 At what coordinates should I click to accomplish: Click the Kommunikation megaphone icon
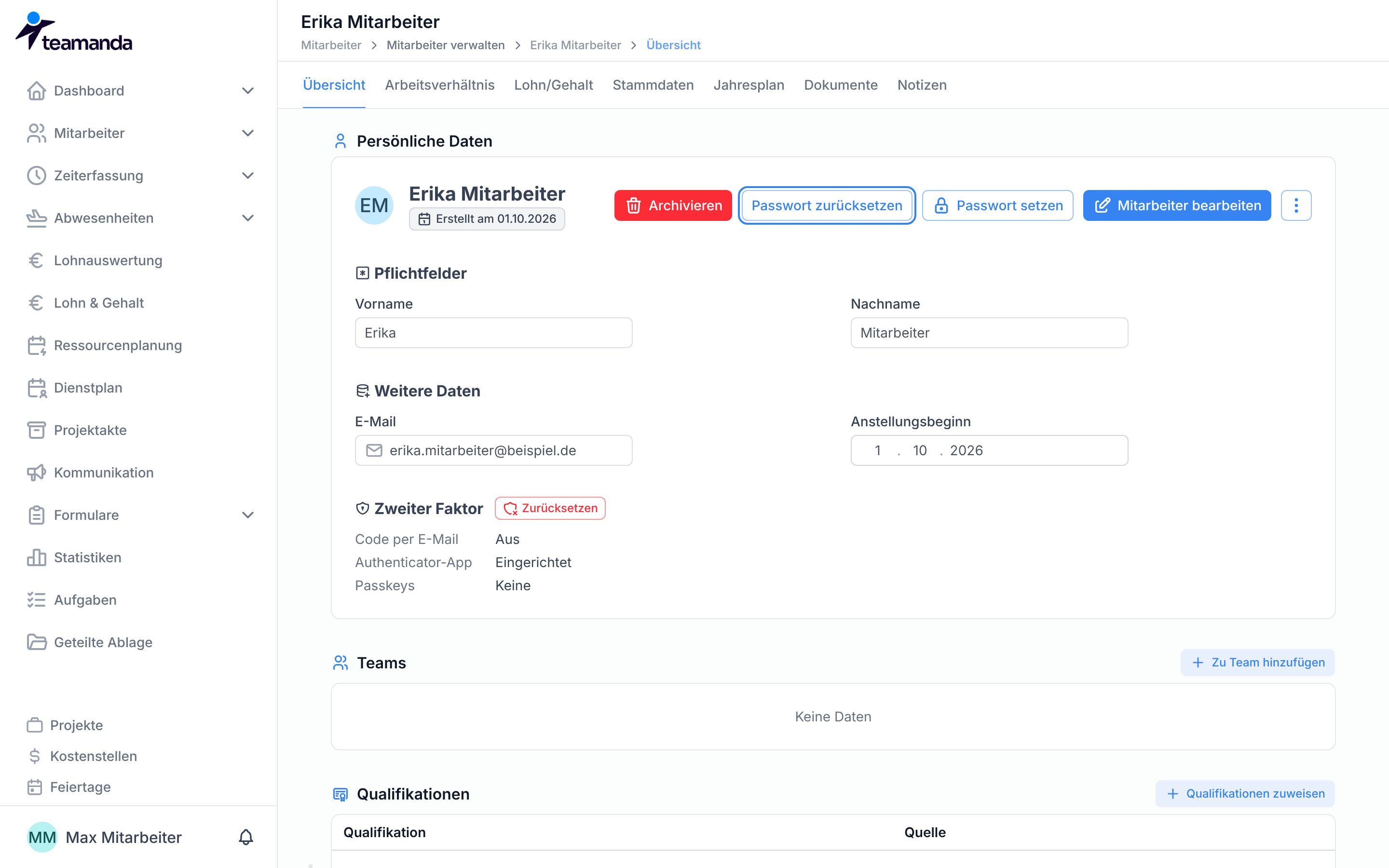coord(36,473)
